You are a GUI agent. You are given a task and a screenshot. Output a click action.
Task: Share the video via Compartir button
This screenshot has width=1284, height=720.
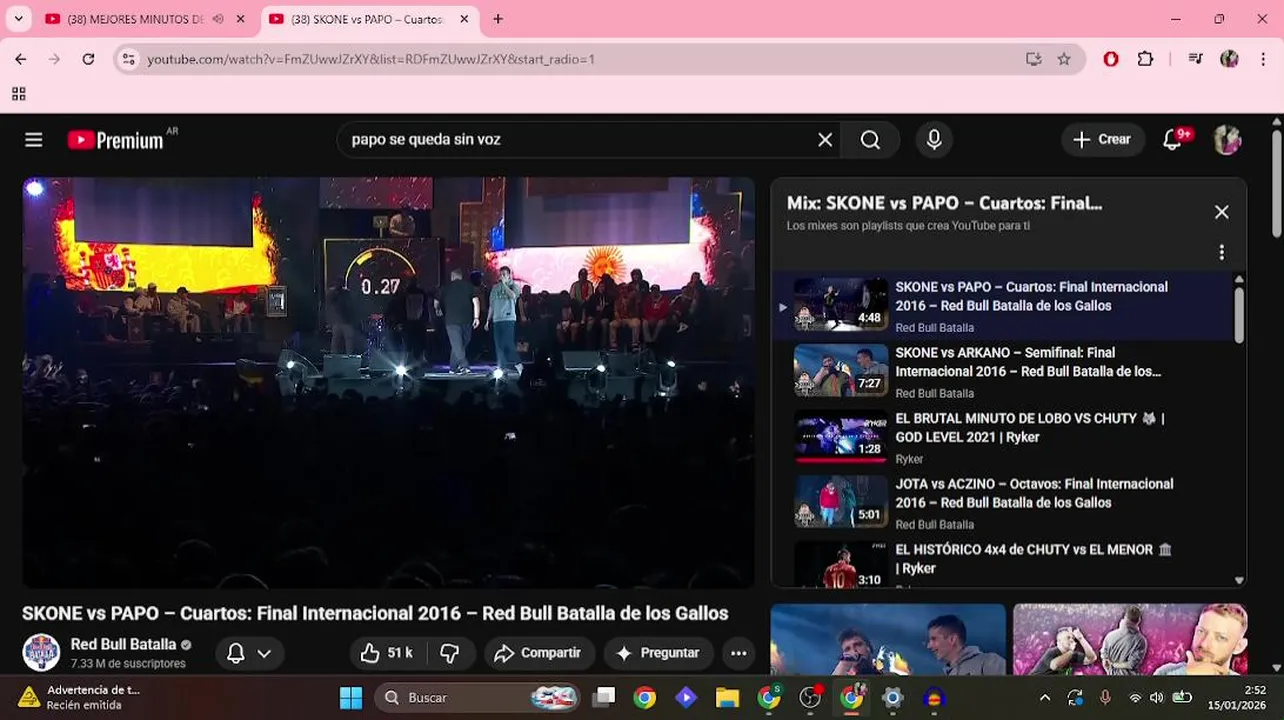click(x=539, y=653)
